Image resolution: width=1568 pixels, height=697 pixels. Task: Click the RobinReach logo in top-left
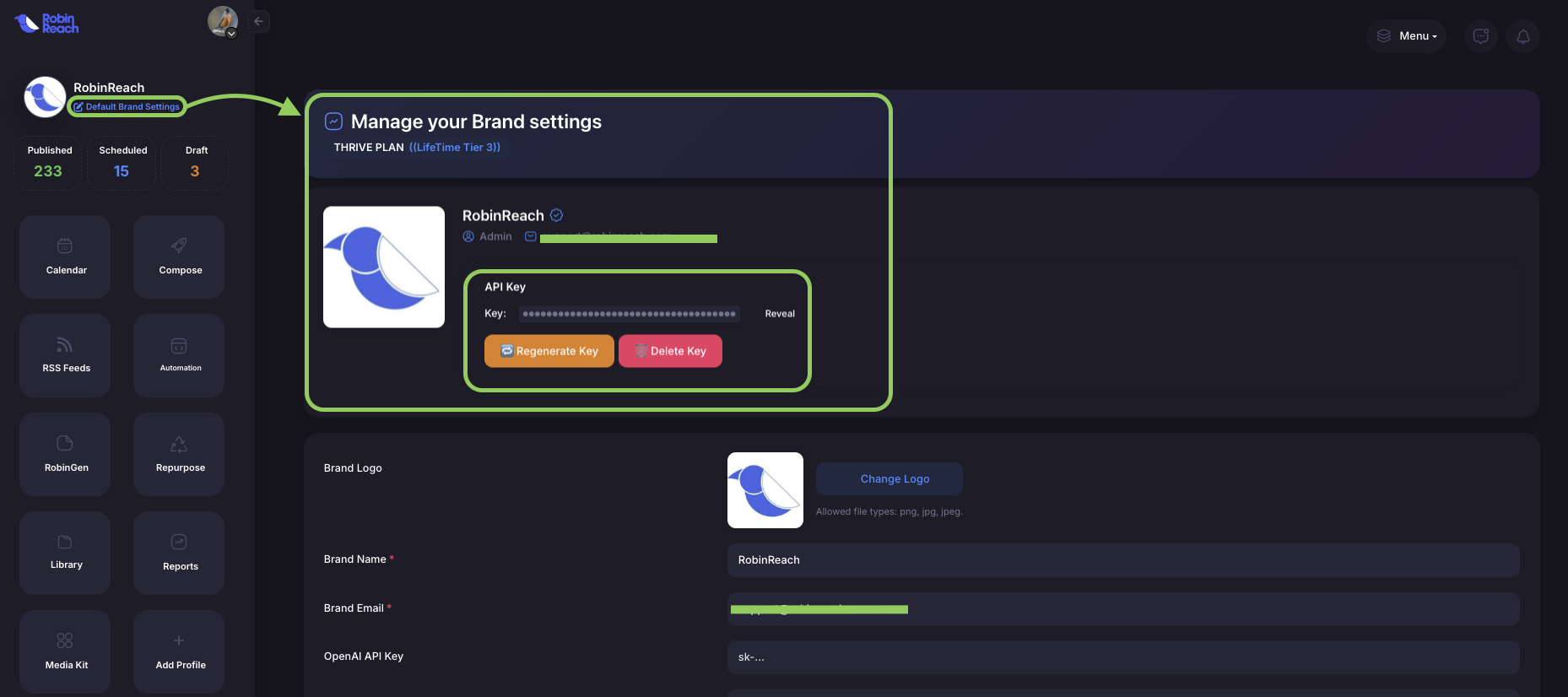pyautogui.click(x=46, y=23)
